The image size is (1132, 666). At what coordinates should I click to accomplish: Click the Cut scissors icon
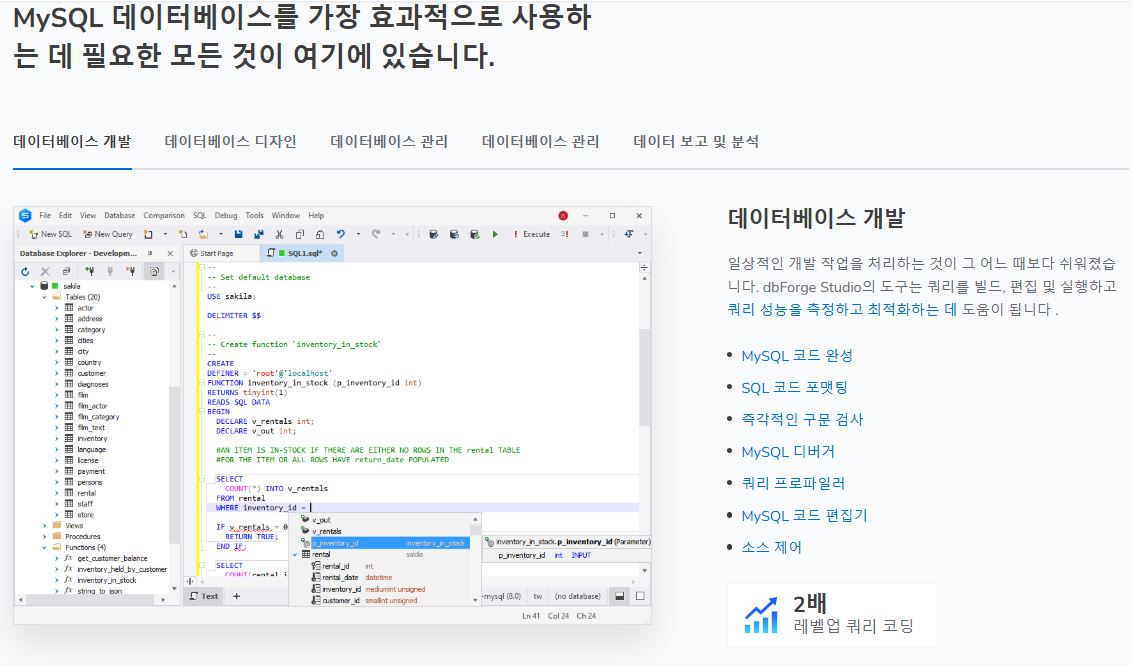pos(279,235)
